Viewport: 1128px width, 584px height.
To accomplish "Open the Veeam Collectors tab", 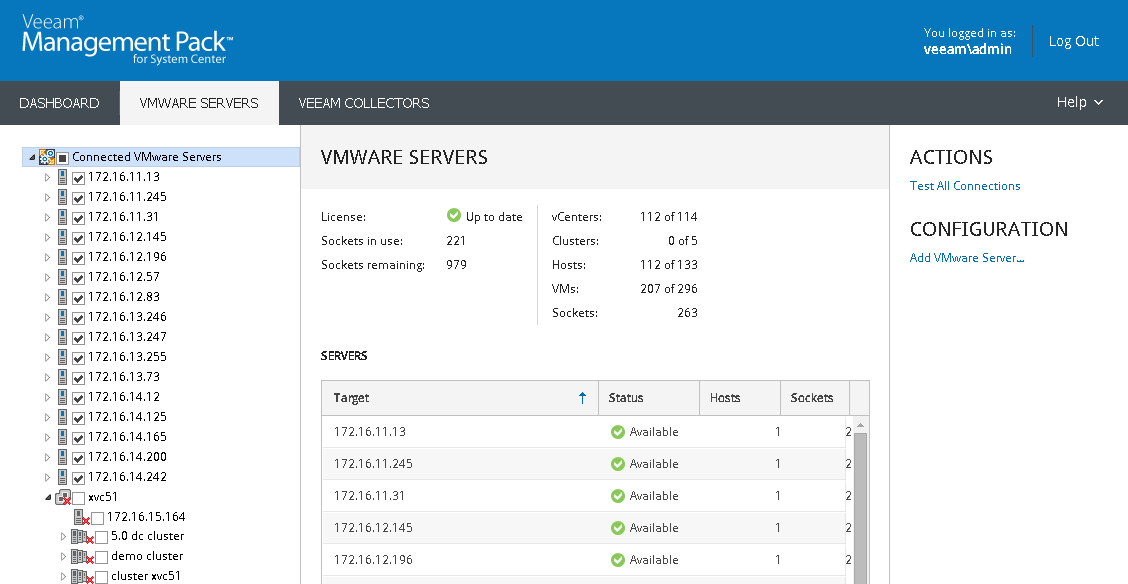I will (x=364, y=103).
